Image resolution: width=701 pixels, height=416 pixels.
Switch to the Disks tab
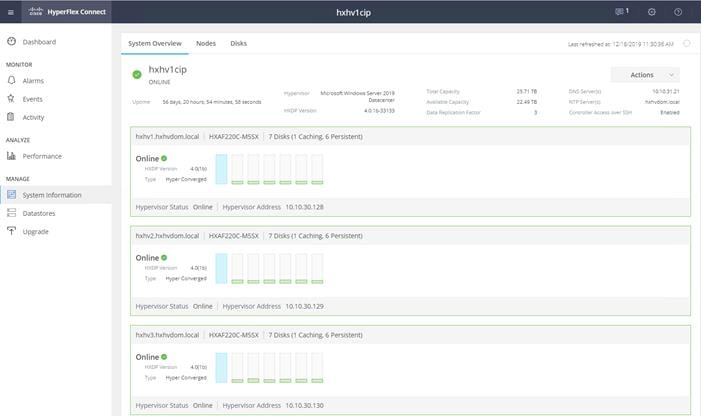(238, 43)
